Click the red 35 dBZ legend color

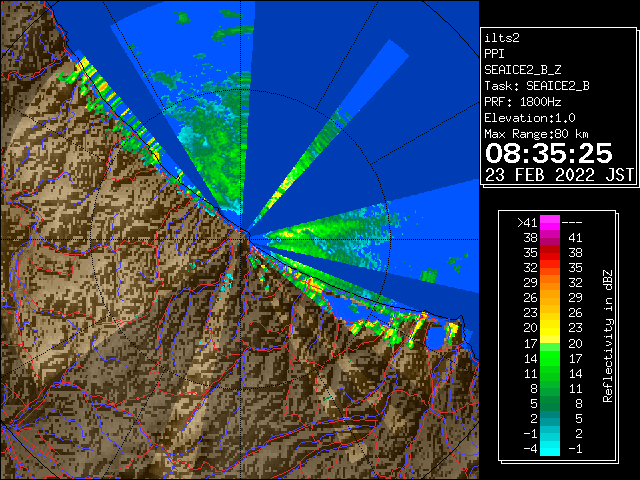pyautogui.click(x=550, y=253)
